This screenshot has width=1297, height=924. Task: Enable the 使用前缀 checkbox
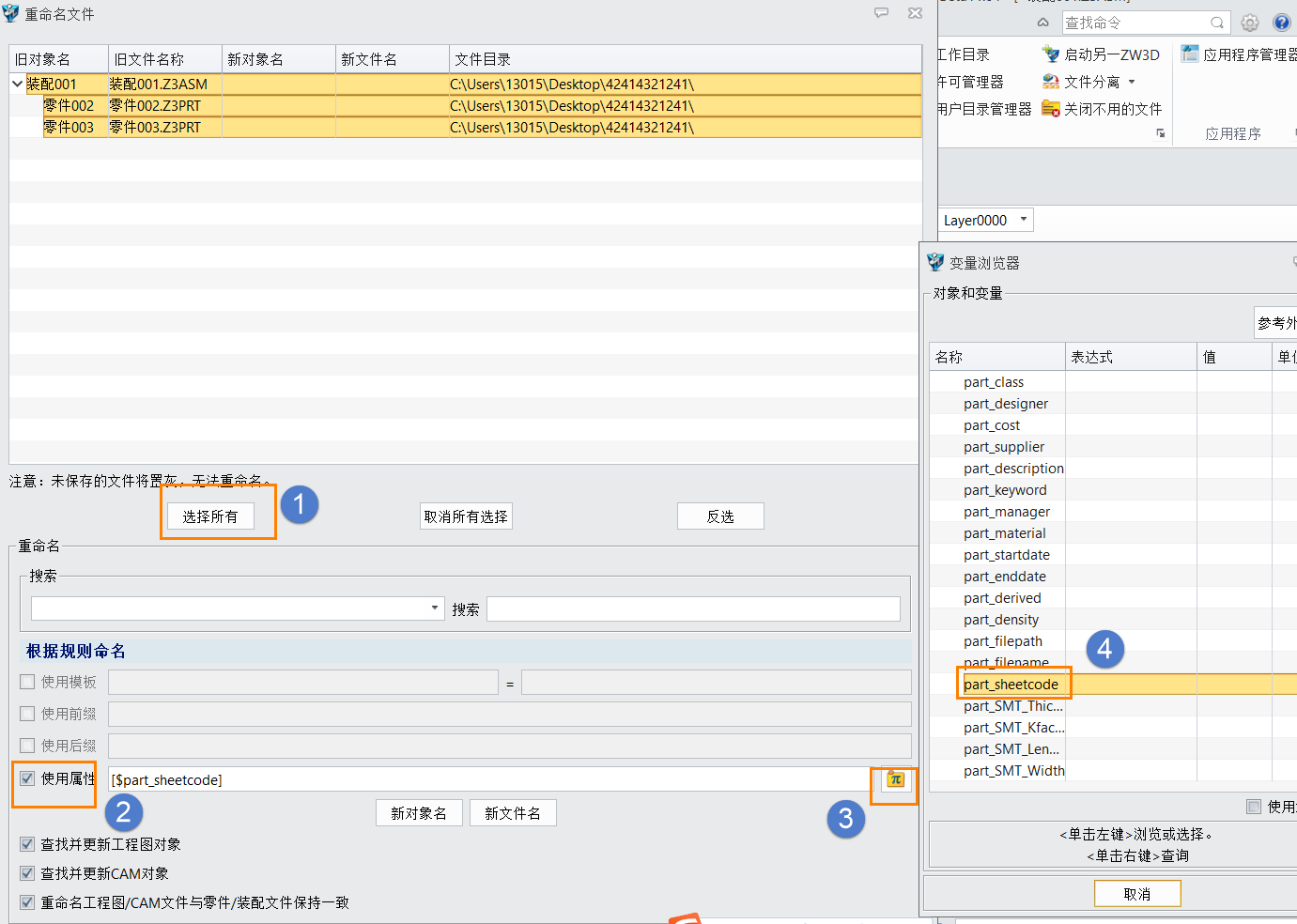click(x=28, y=714)
